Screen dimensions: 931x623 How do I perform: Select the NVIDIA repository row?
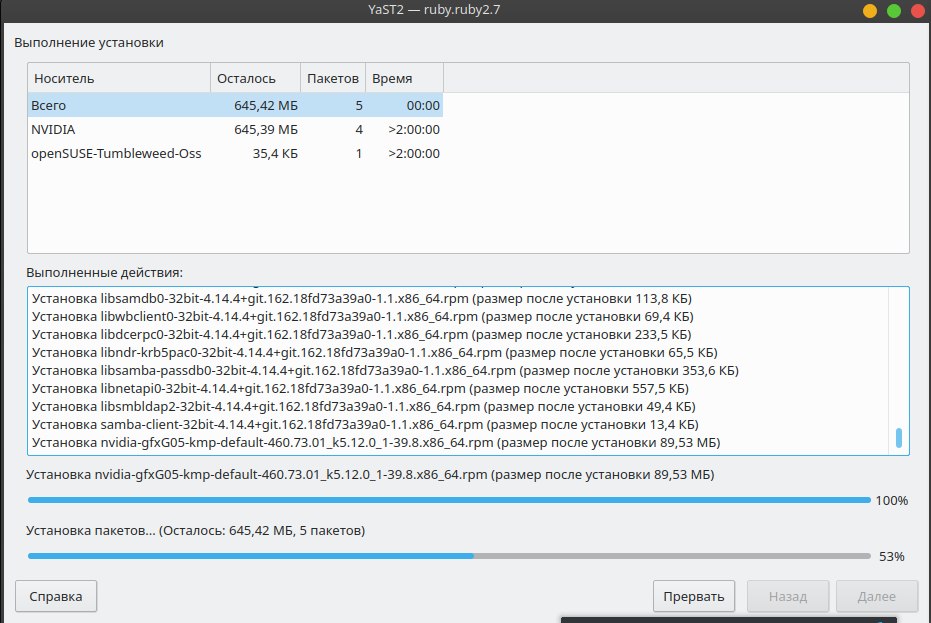pyautogui.click(x=235, y=129)
